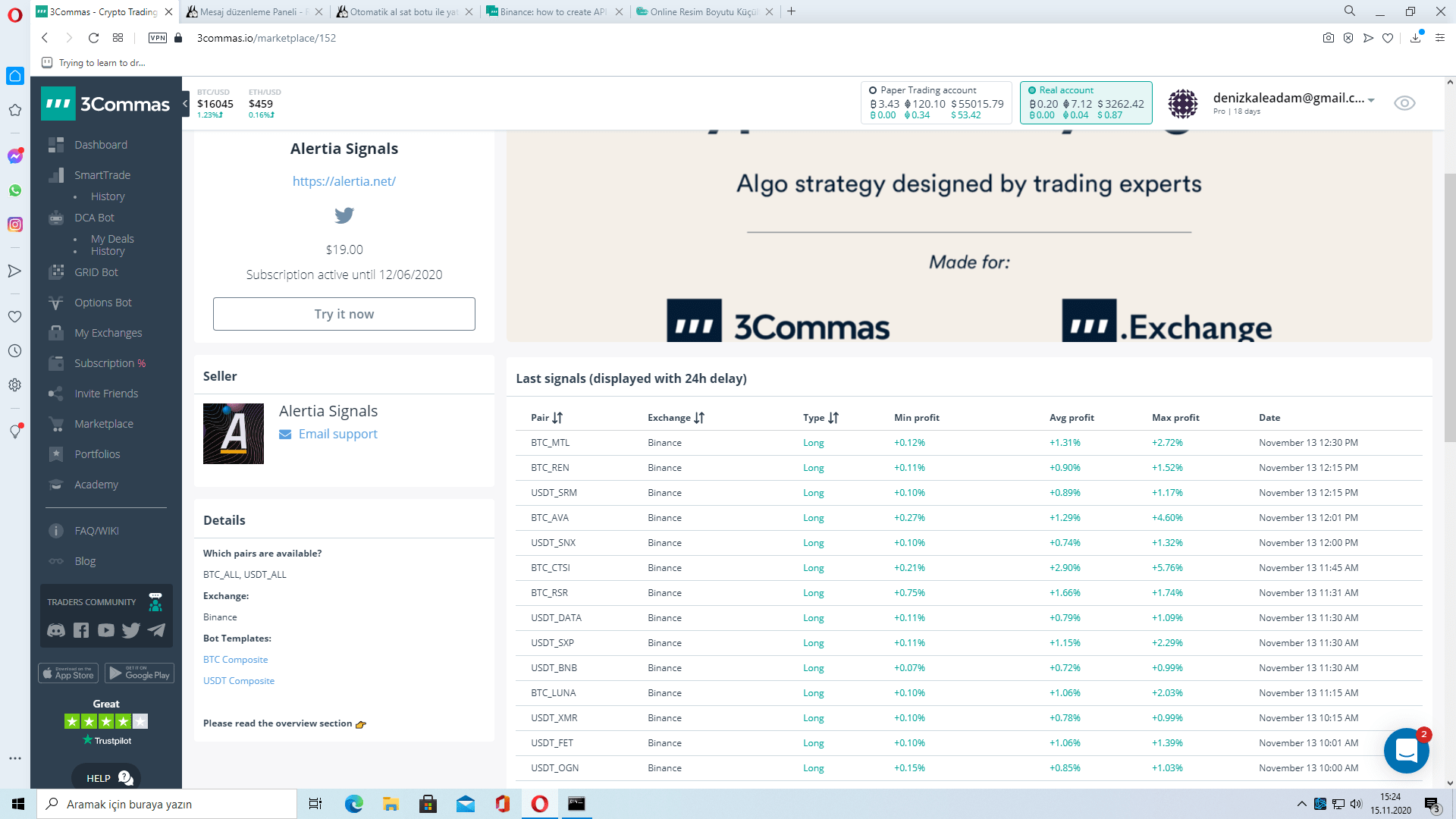The width and height of the screenshot is (1456, 819).
Task: Open the Intercom chat bubble
Action: 1406,751
